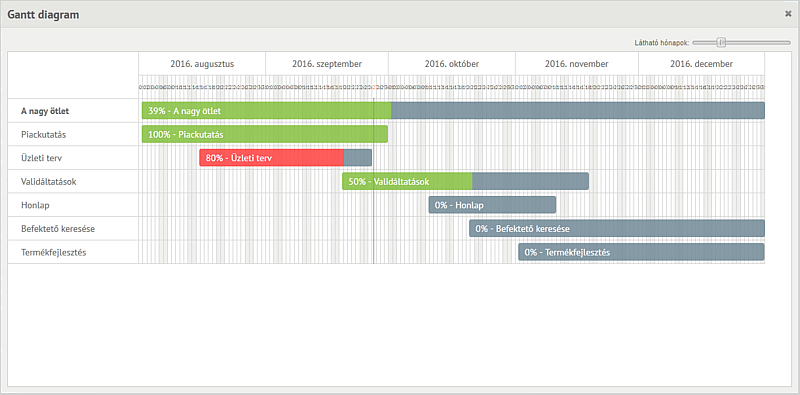
Task: Select the 100% - Piackutatás task bar
Action: 265,134
